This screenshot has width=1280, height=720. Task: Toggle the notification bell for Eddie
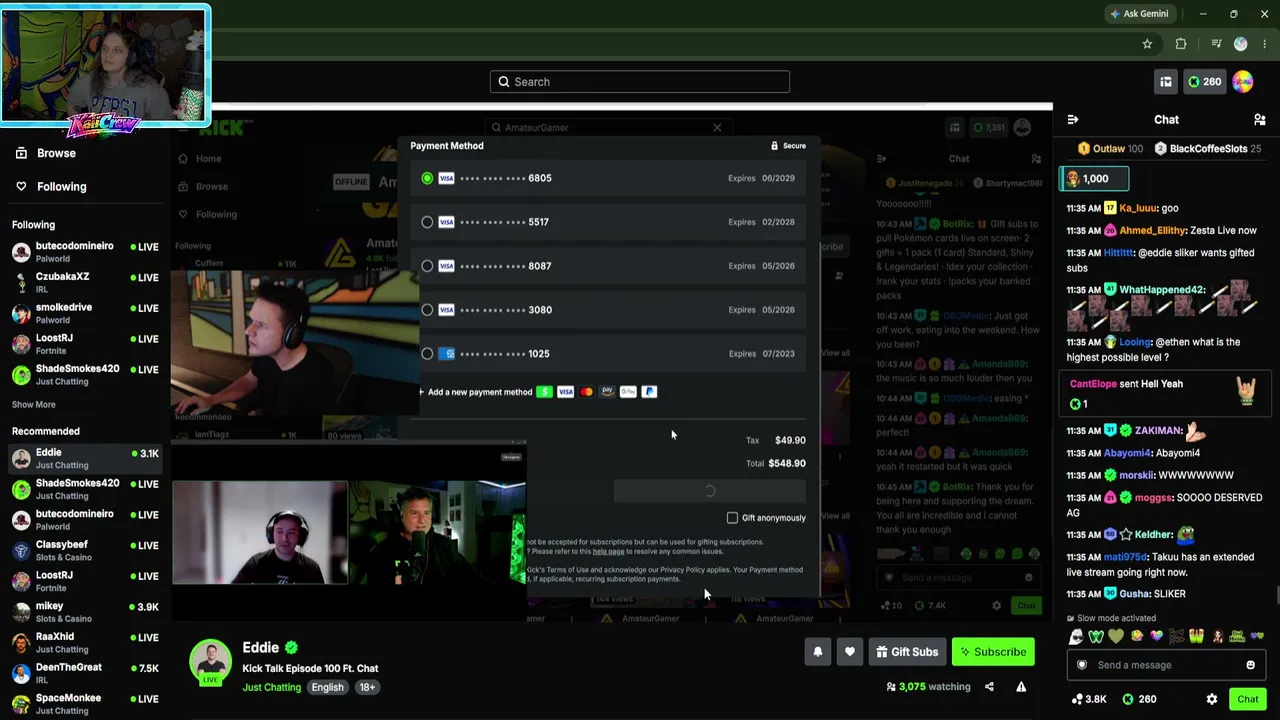tap(818, 652)
